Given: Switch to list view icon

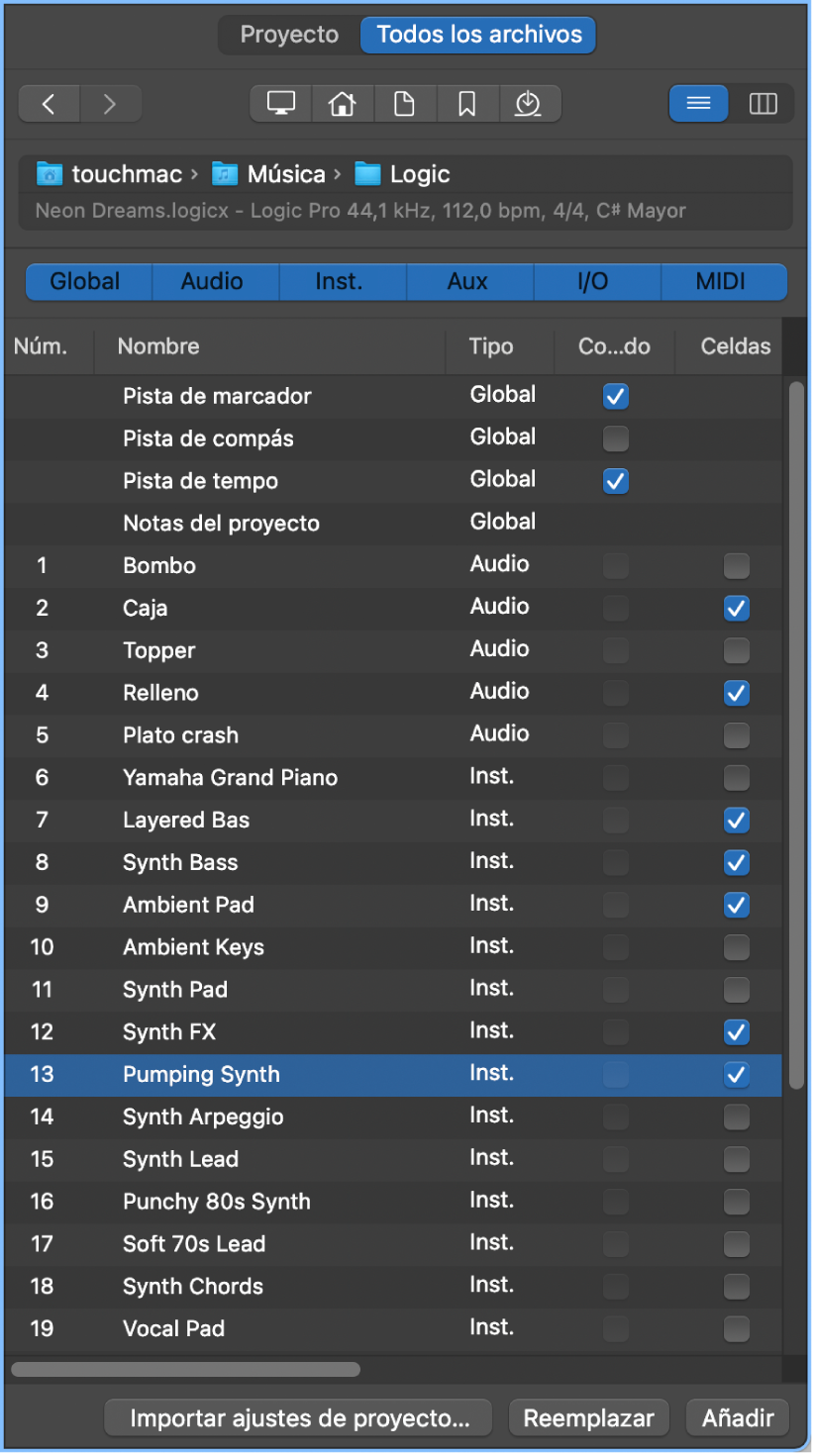Looking at the screenshot, I should click(x=699, y=104).
